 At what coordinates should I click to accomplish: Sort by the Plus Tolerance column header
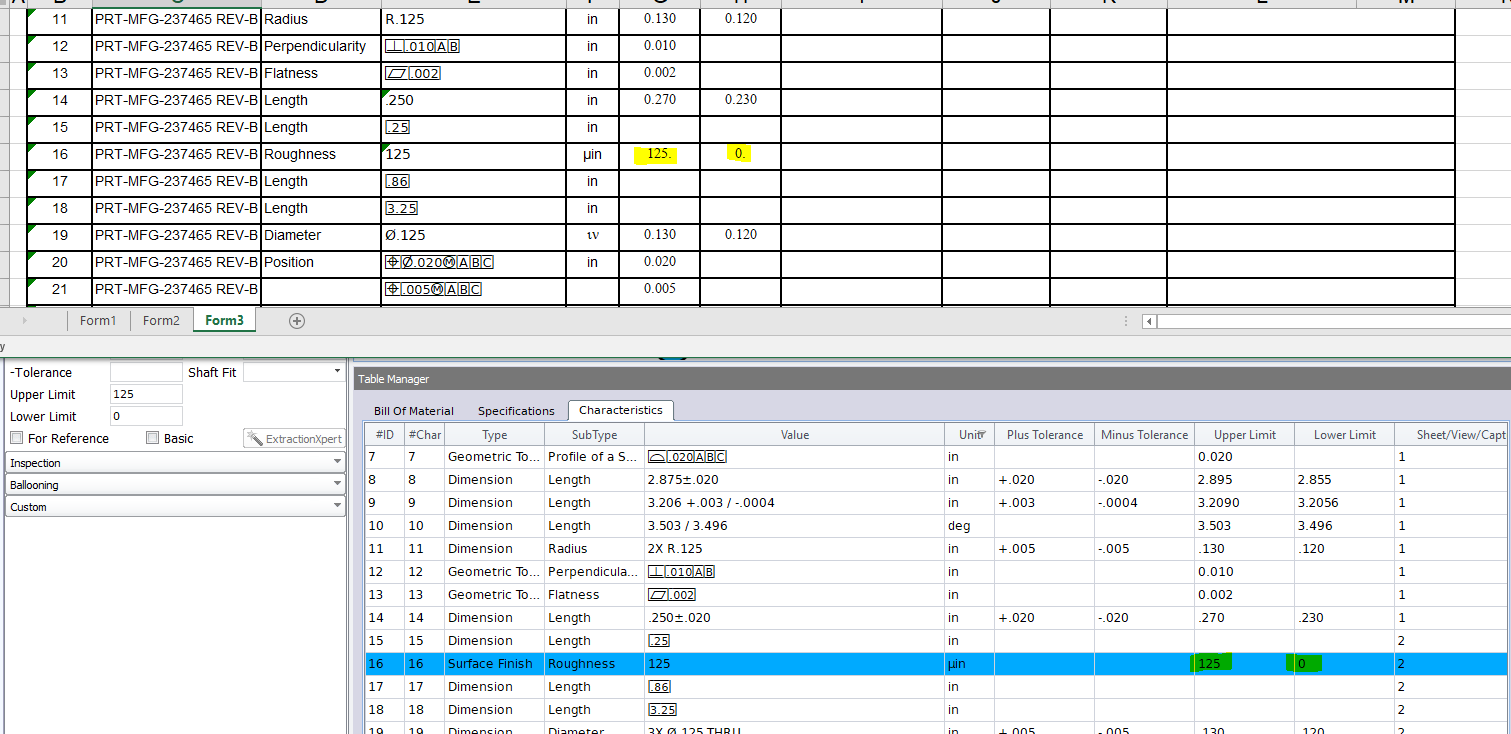point(1044,435)
